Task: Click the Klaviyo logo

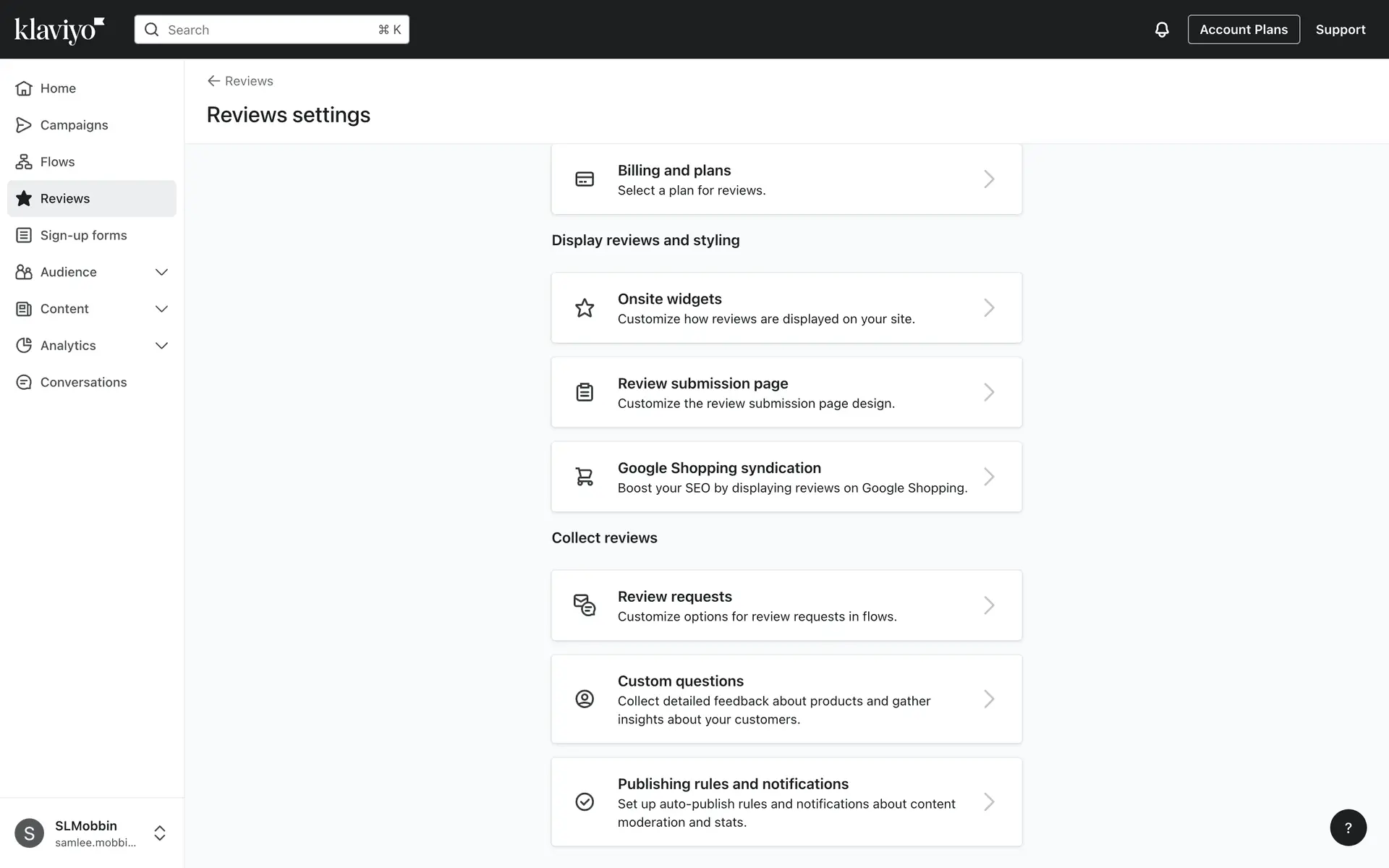Action: [x=59, y=30]
